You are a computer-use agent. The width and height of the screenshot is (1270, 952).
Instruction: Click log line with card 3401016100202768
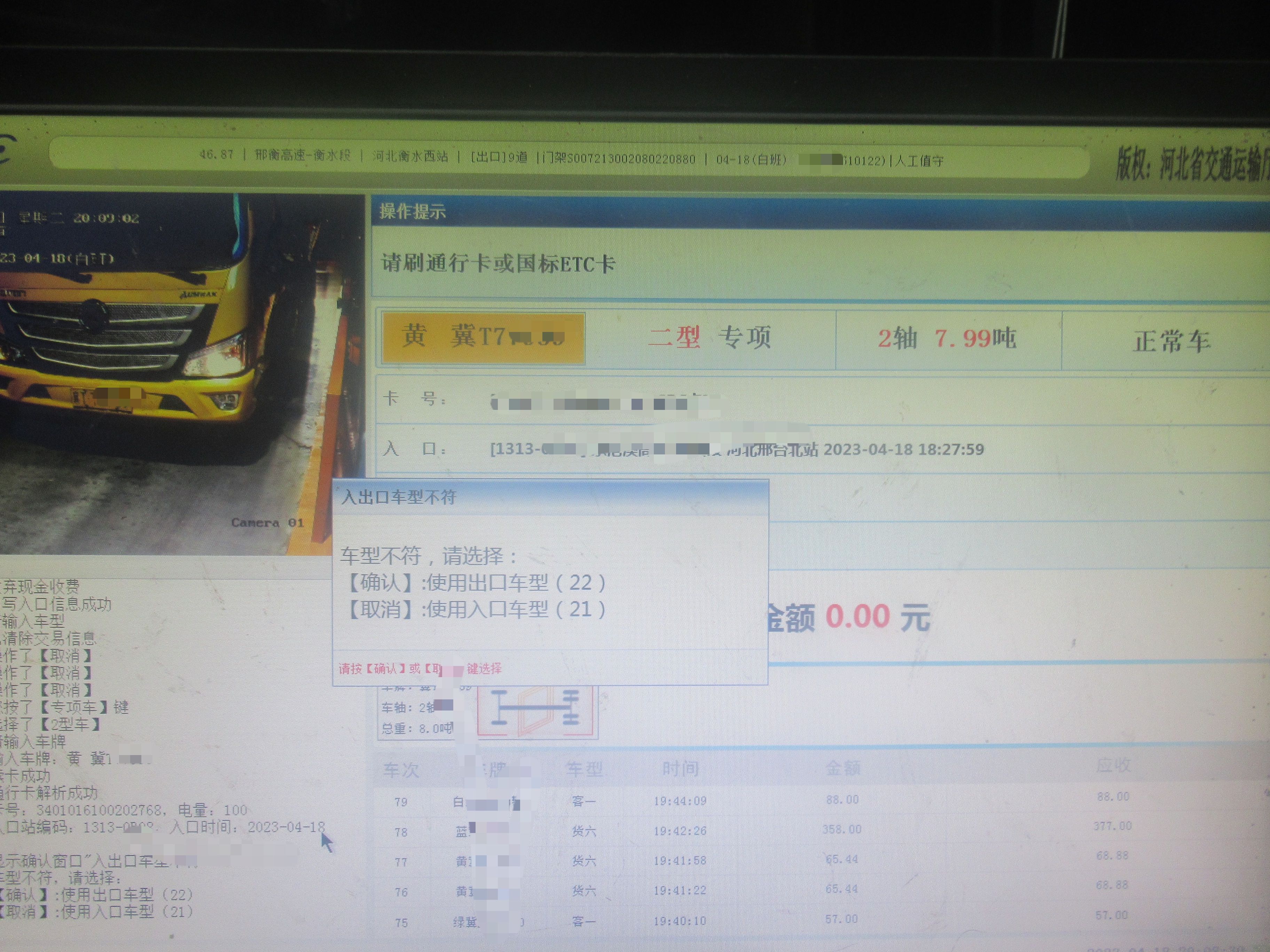pos(124,810)
